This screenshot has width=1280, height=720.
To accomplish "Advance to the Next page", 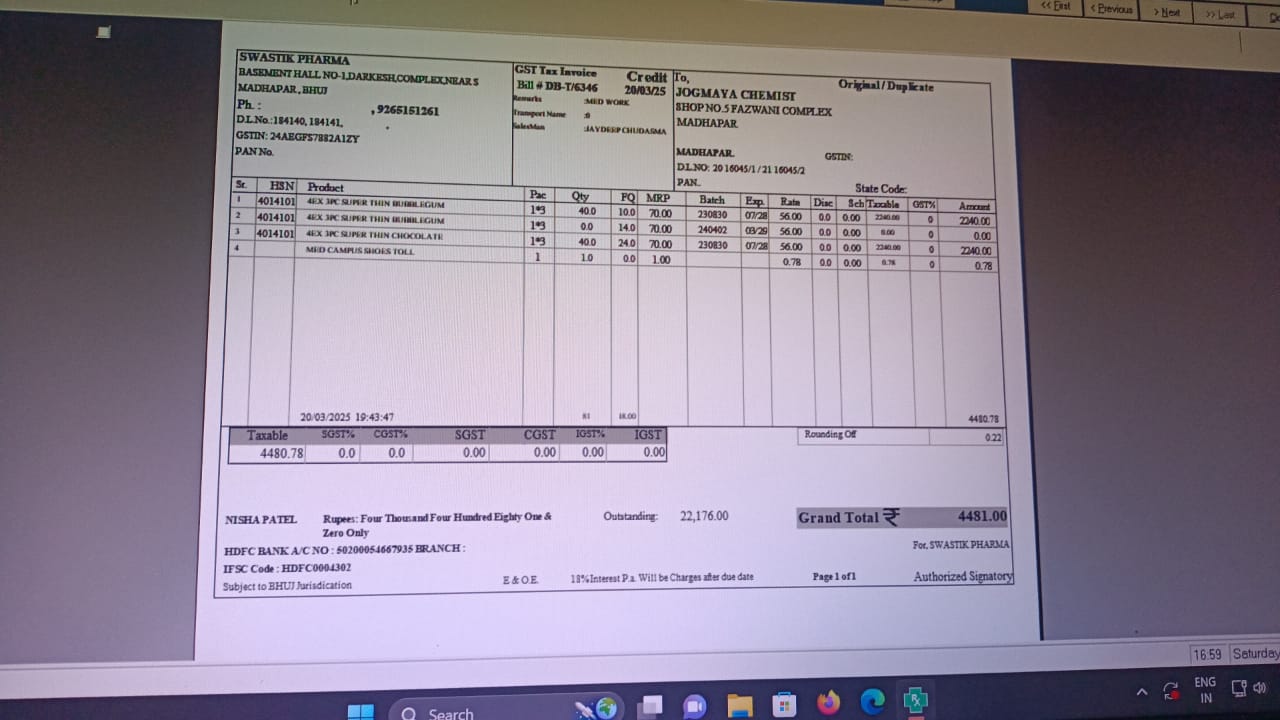I will [x=1167, y=12].
